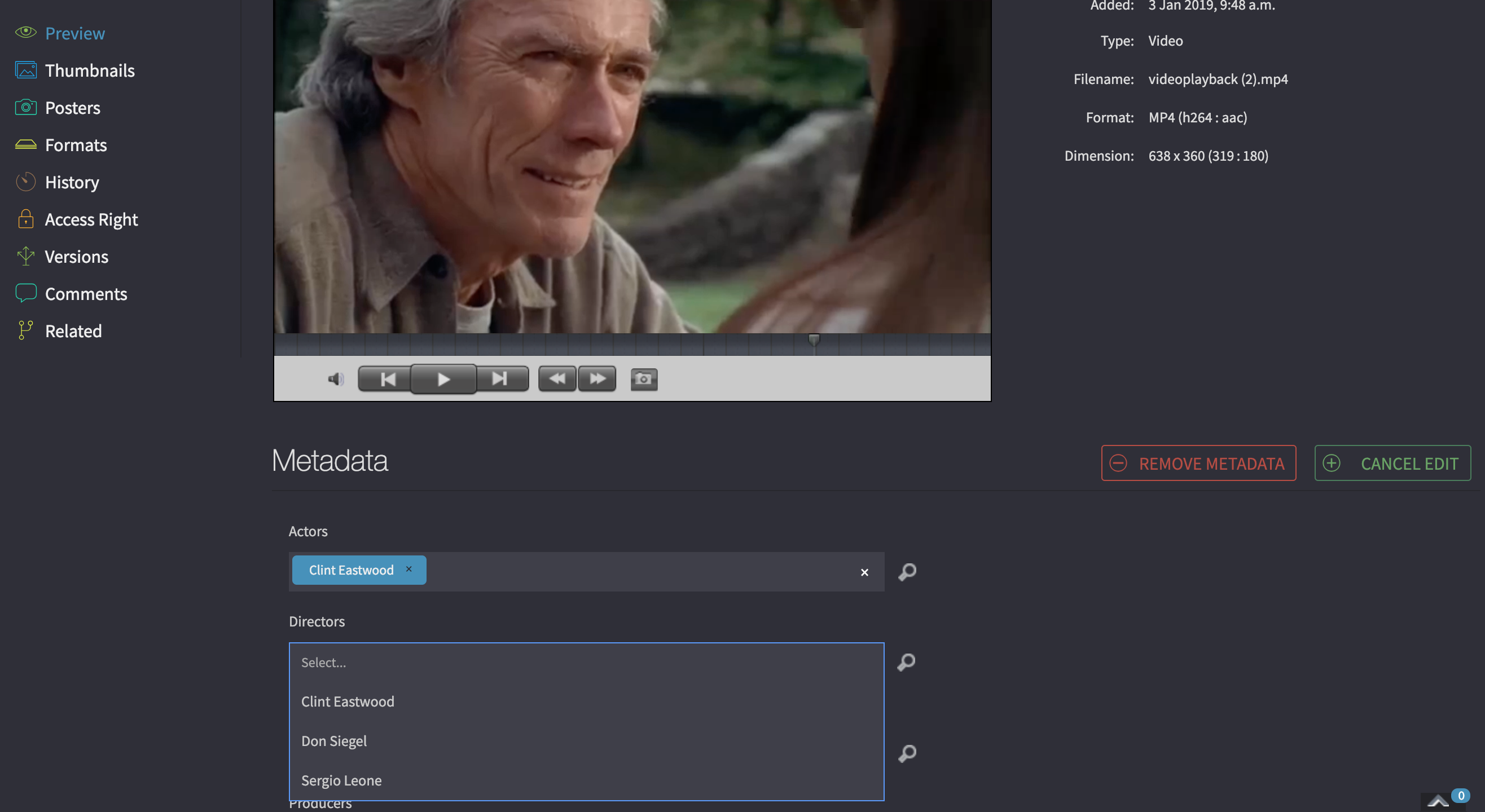Open search for Actors field
The height and width of the screenshot is (812, 1485).
[907, 572]
